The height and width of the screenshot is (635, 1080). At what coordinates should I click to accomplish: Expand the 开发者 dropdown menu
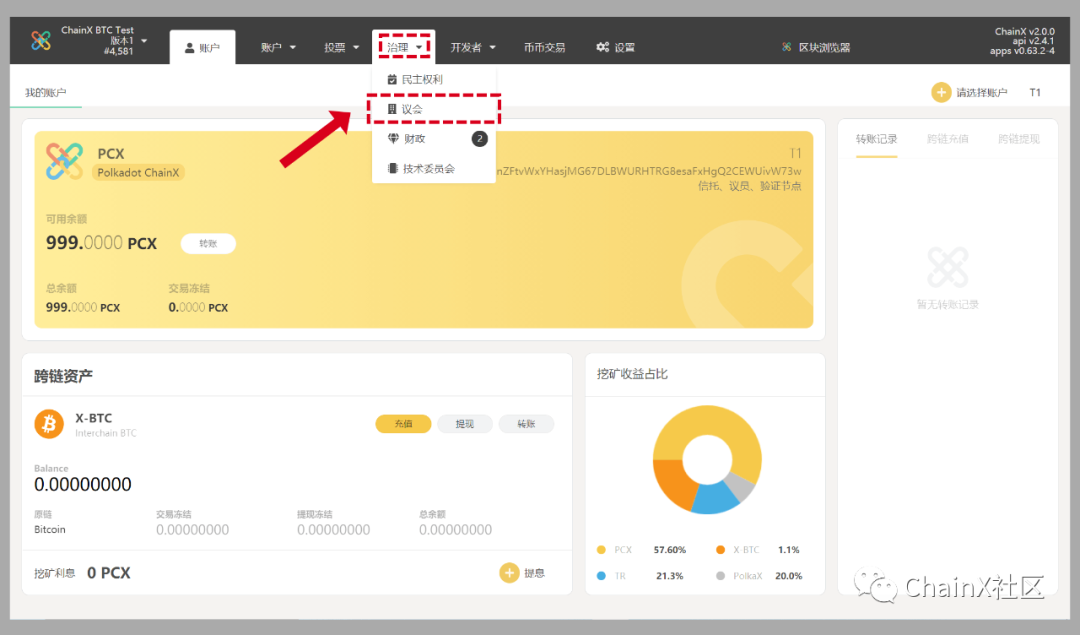(473, 48)
